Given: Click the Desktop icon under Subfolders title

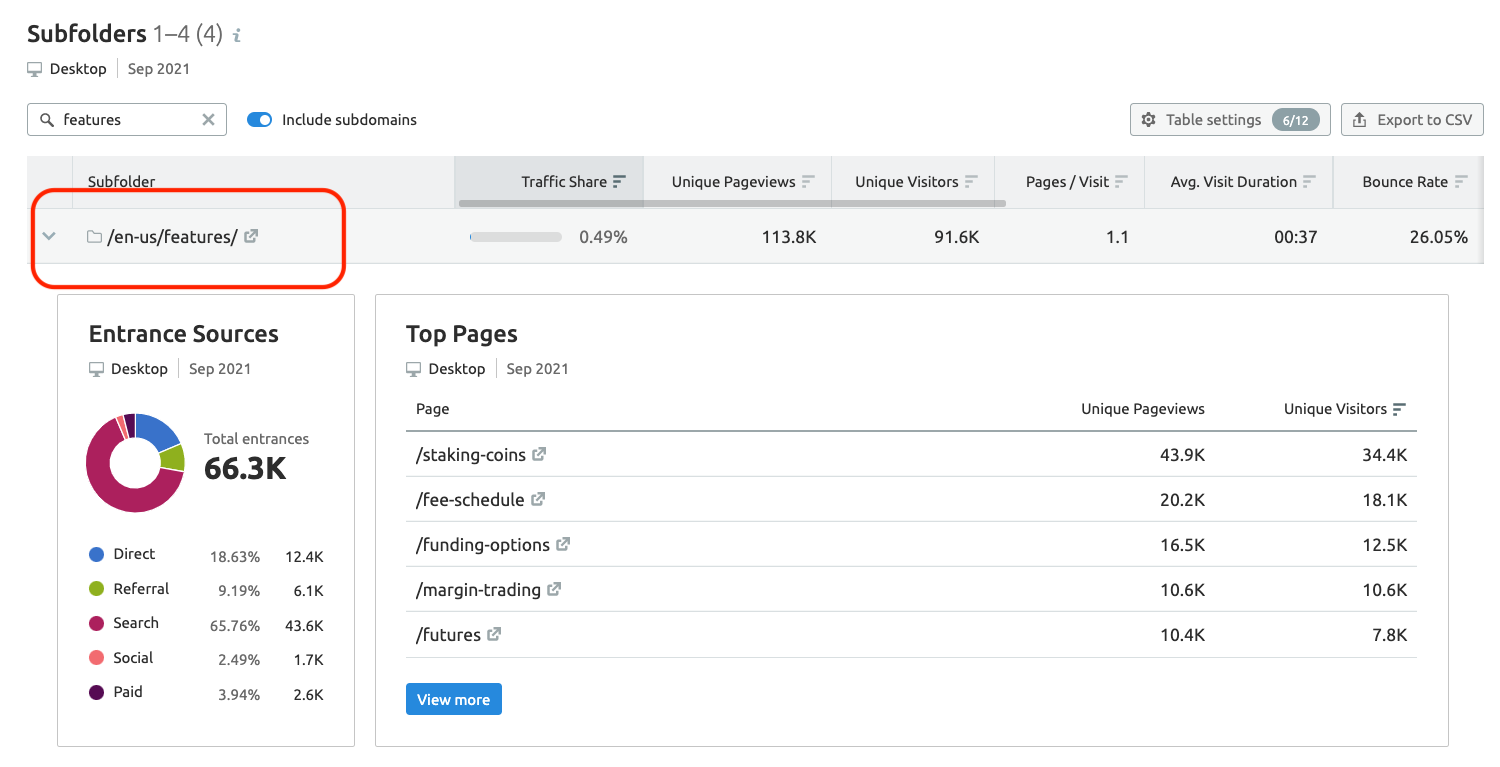Looking at the screenshot, I should click(x=35, y=69).
